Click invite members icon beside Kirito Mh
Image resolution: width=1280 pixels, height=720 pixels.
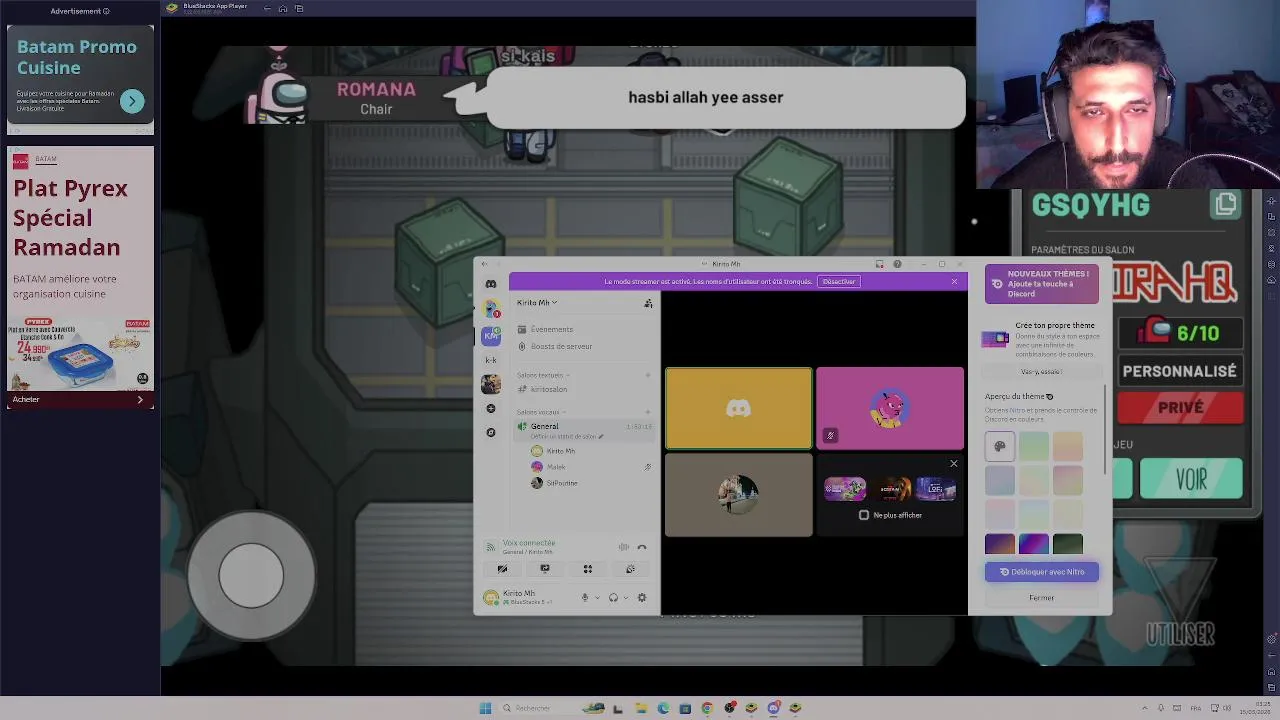648,303
